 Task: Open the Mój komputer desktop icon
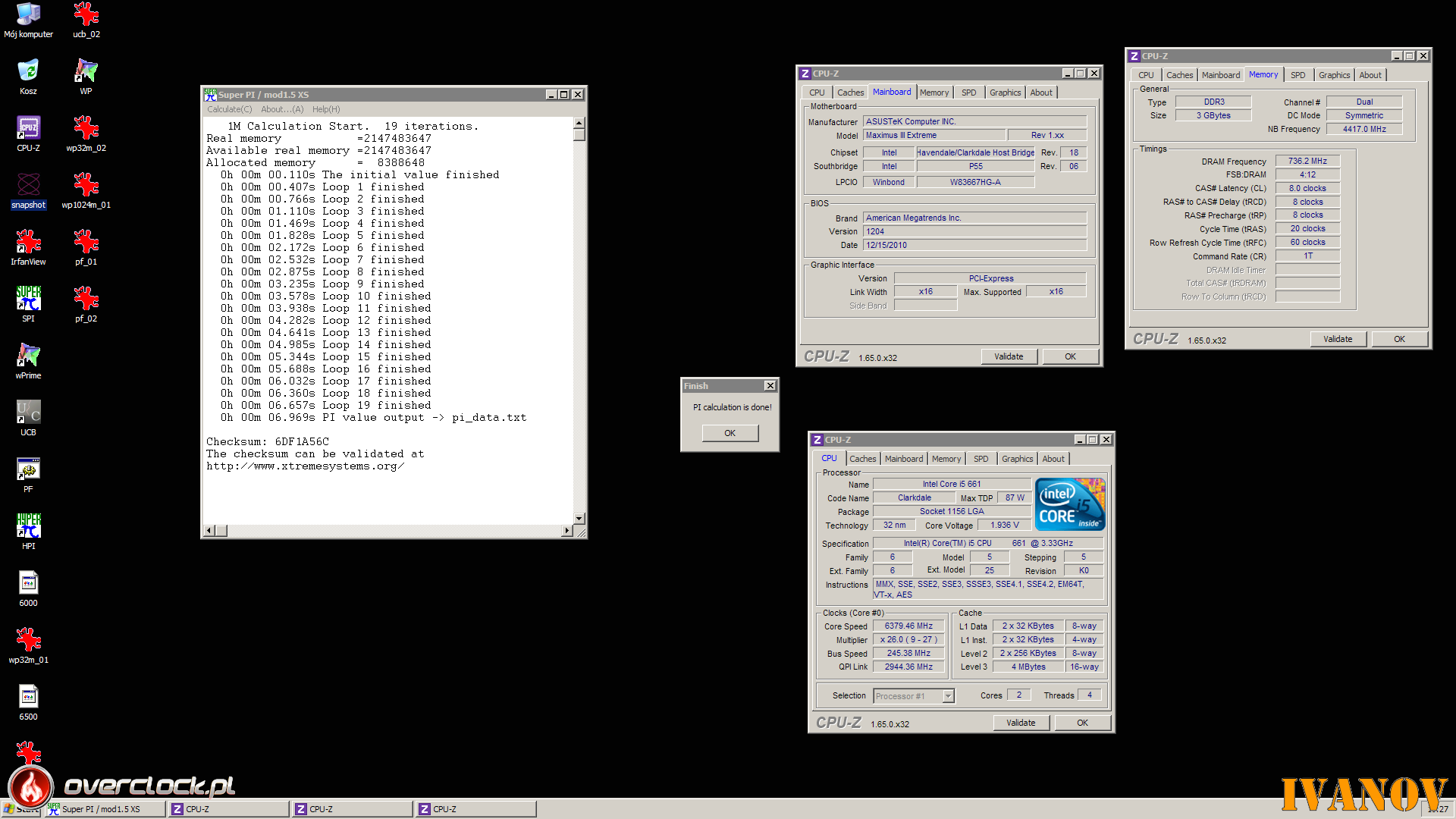click(x=28, y=20)
